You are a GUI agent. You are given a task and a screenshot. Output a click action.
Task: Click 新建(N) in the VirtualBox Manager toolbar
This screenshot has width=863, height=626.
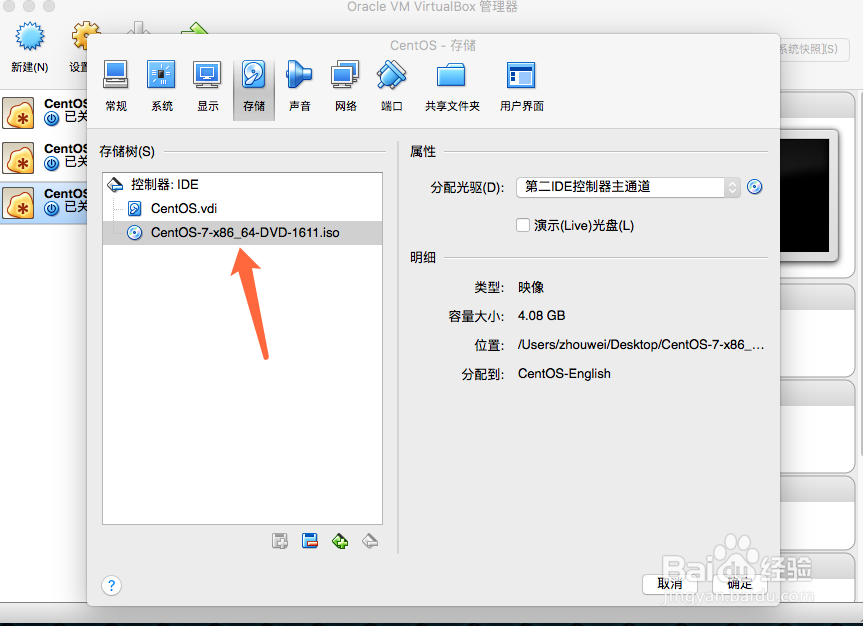[30, 48]
